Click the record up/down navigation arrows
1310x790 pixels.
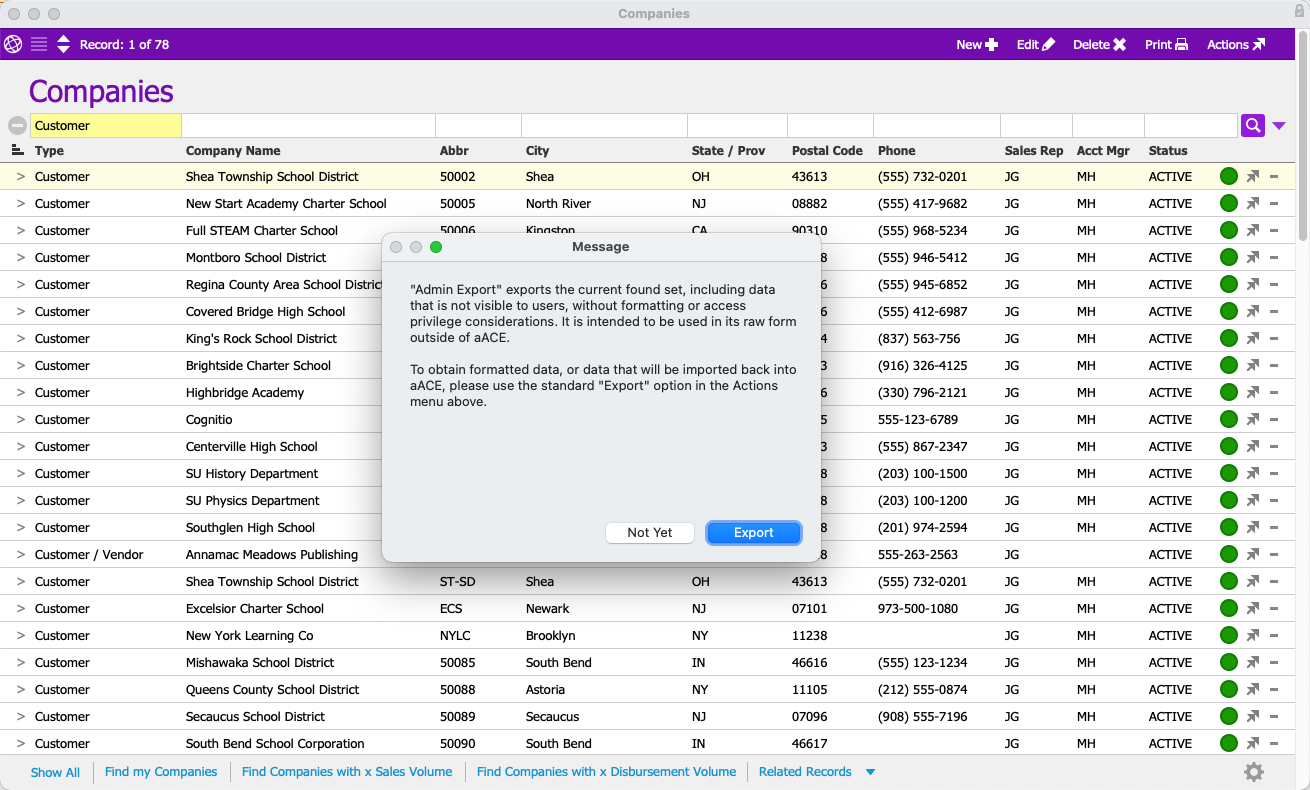click(x=63, y=44)
